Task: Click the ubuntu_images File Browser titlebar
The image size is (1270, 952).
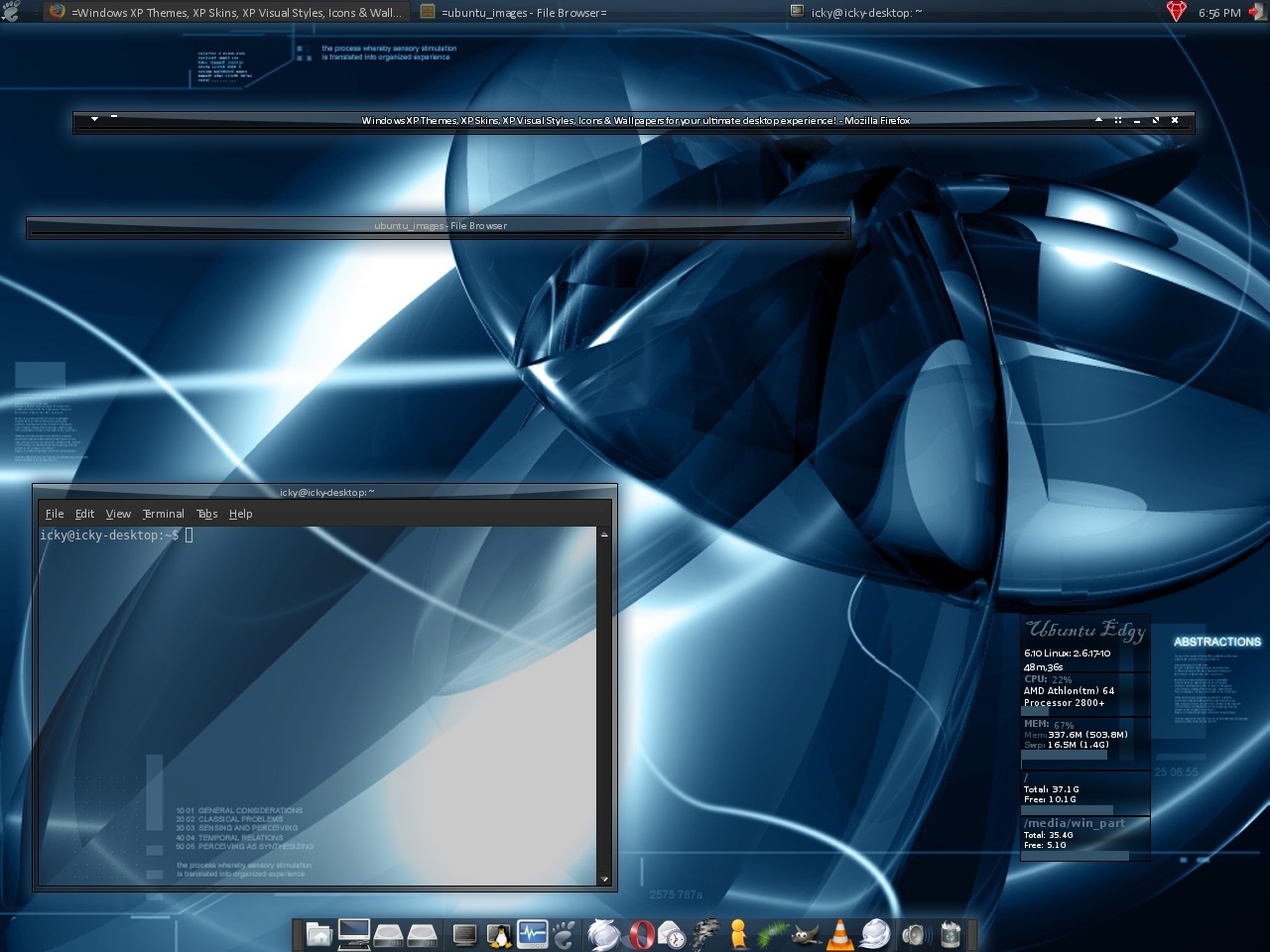Action: coord(439,226)
